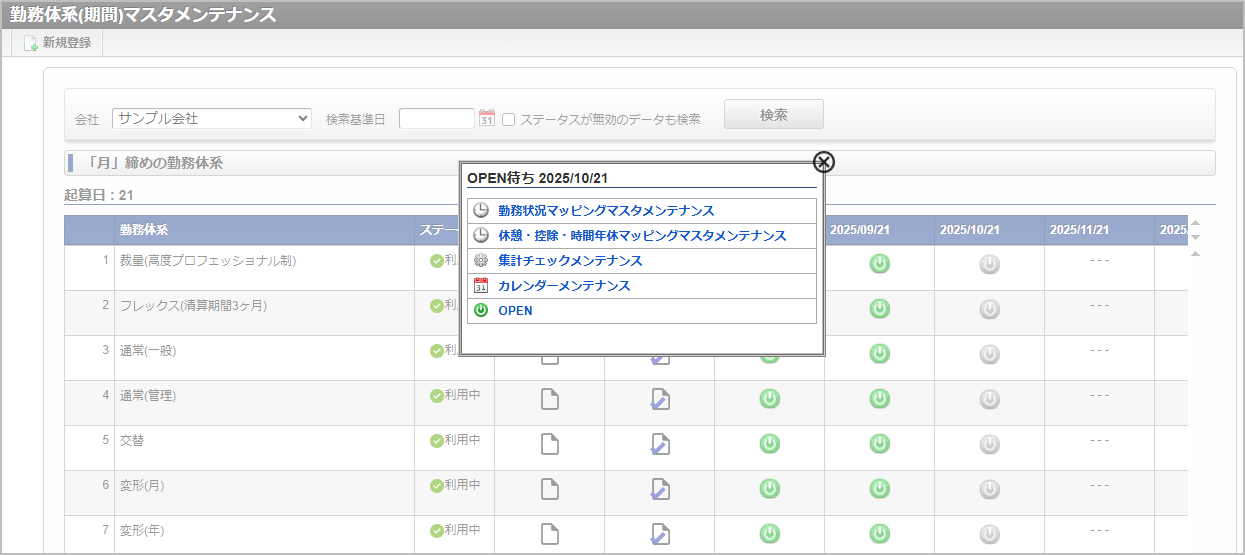Click the clock icon beside 勤務状況マッピングマスタメンテナンス
Viewport: 1245px width, 555px height.
pyautogui.click(x=481, y=210)
